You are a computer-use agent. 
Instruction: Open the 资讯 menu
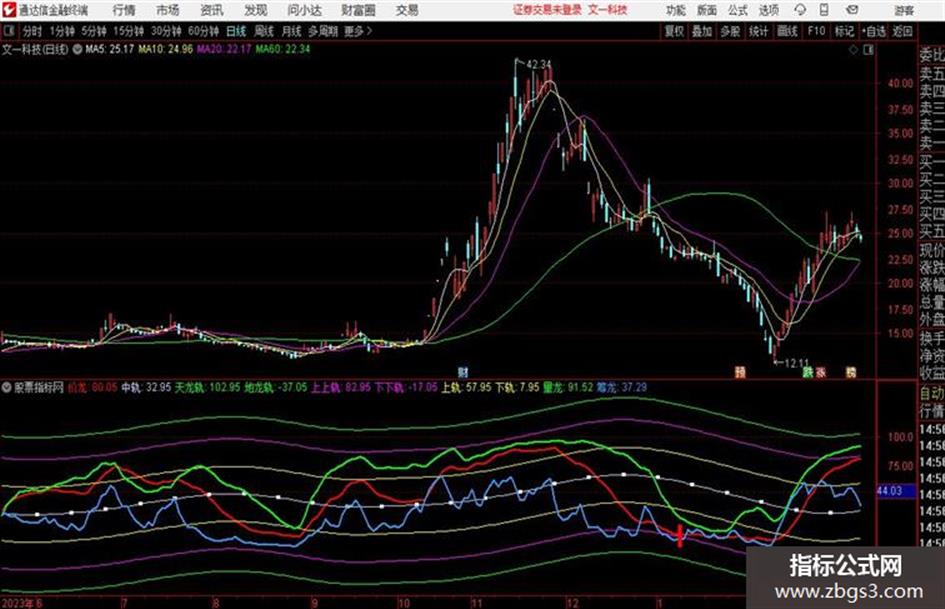click(x=212, y=10)
